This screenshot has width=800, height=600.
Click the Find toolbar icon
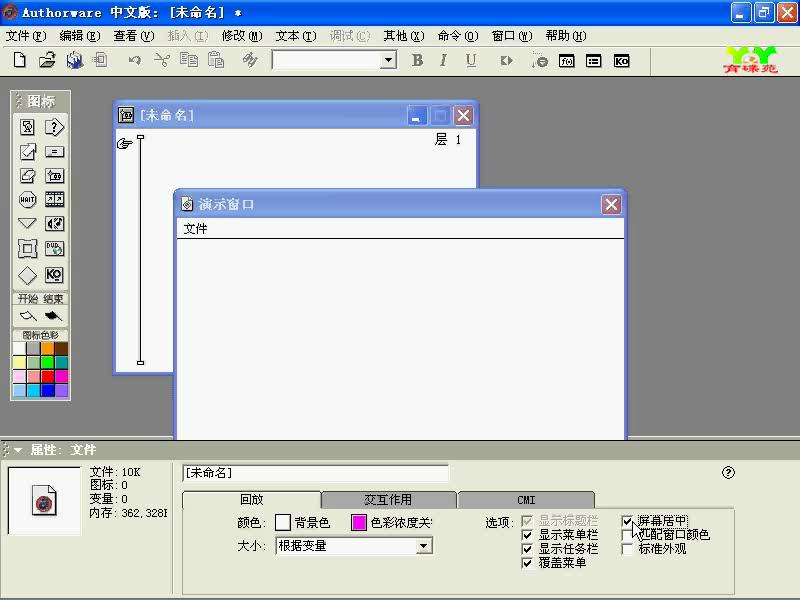pos(250,60)
